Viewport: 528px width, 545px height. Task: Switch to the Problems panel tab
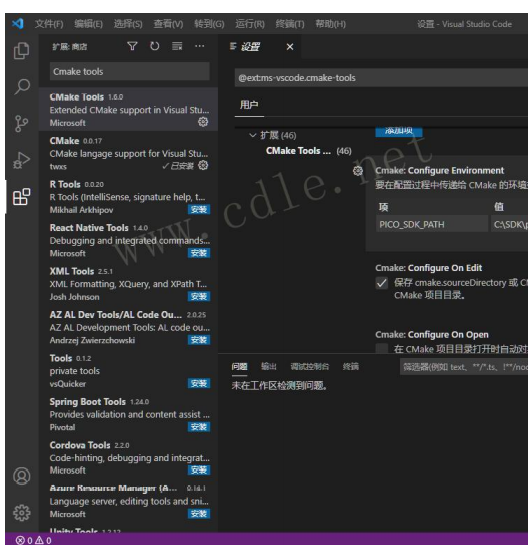(239, 366)
